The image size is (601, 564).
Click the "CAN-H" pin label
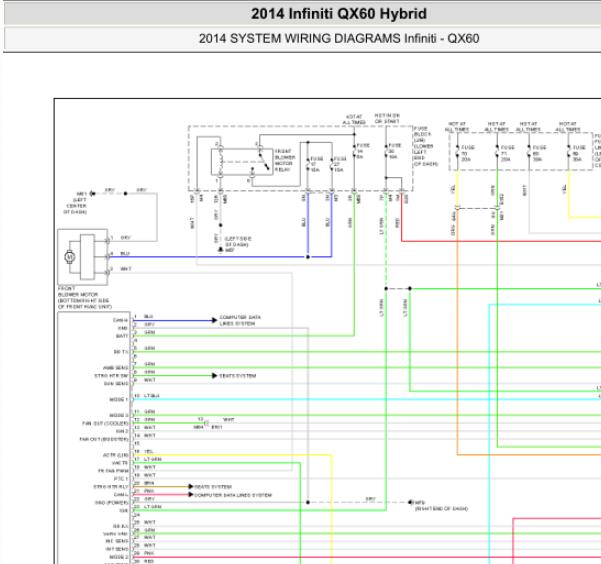[x=120, y=320]
